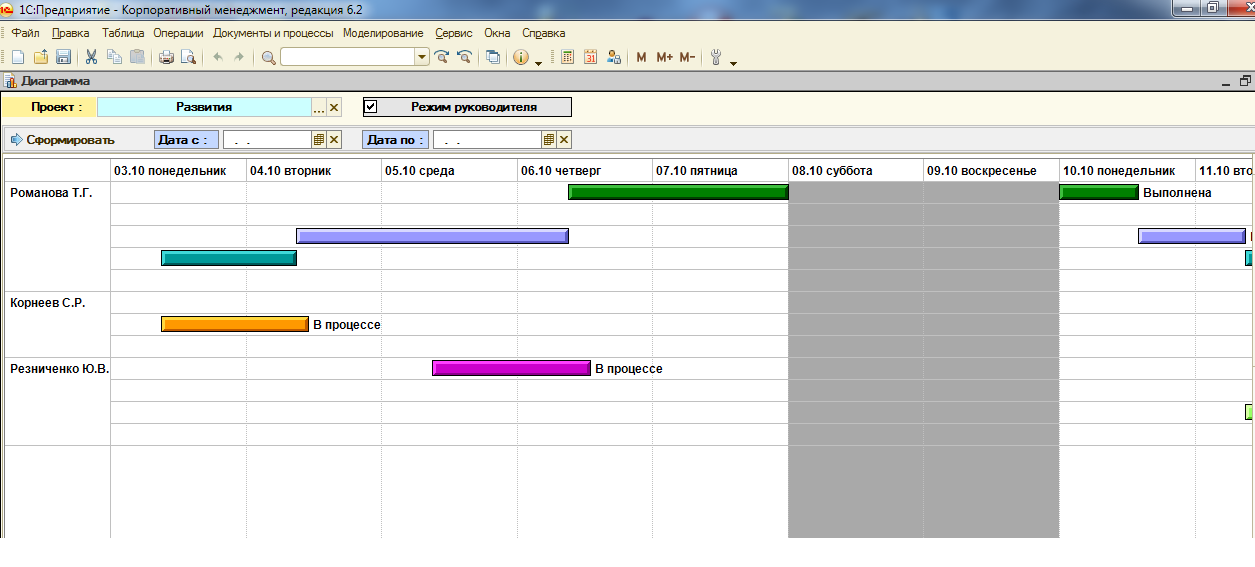Select purple bar on 10.10 понедельник
This screenshot has width=1255, height=567.
[1192, 236]
